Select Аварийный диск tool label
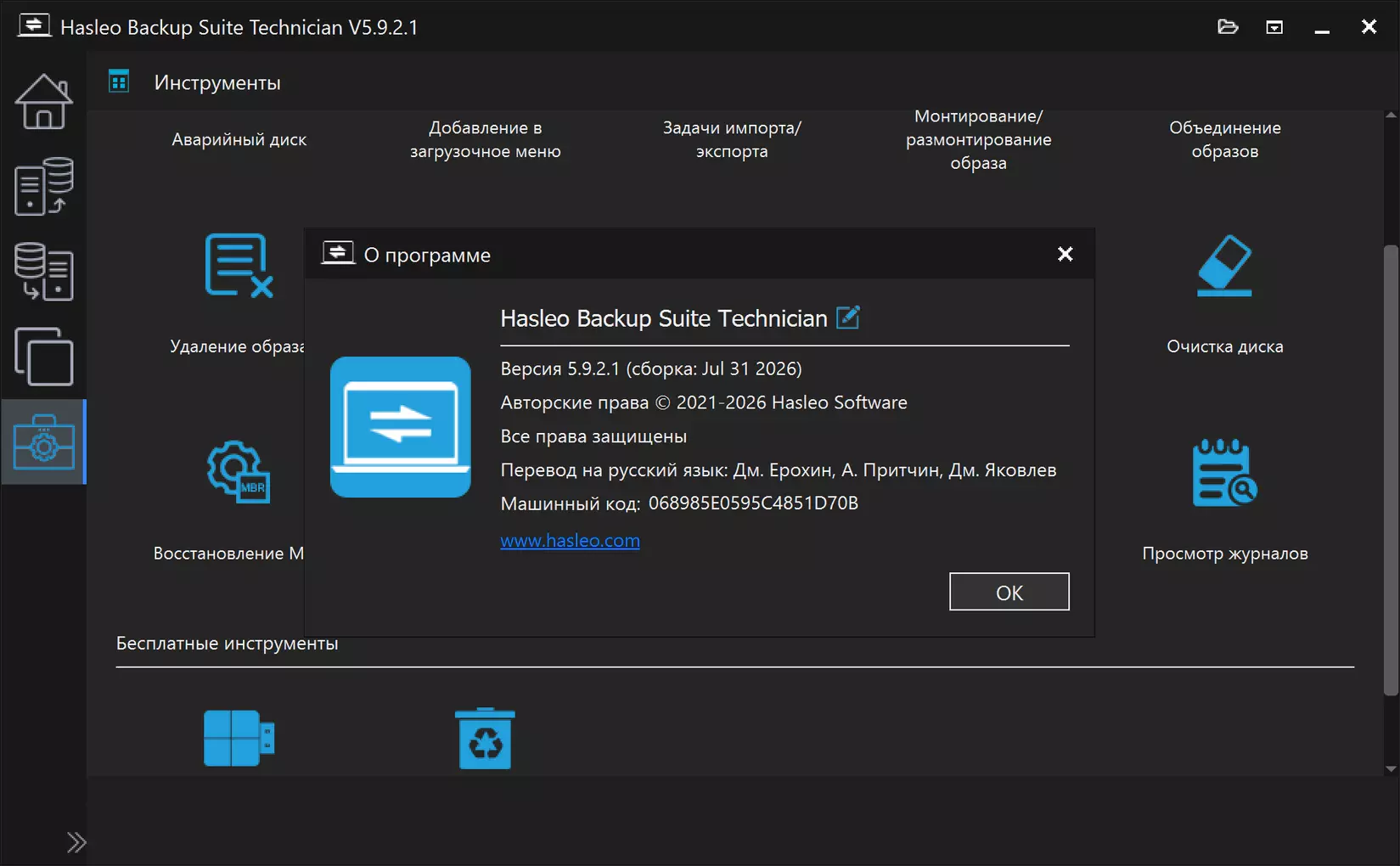Viewport: 1400px width, 866px height. click(x=239, y=139)
